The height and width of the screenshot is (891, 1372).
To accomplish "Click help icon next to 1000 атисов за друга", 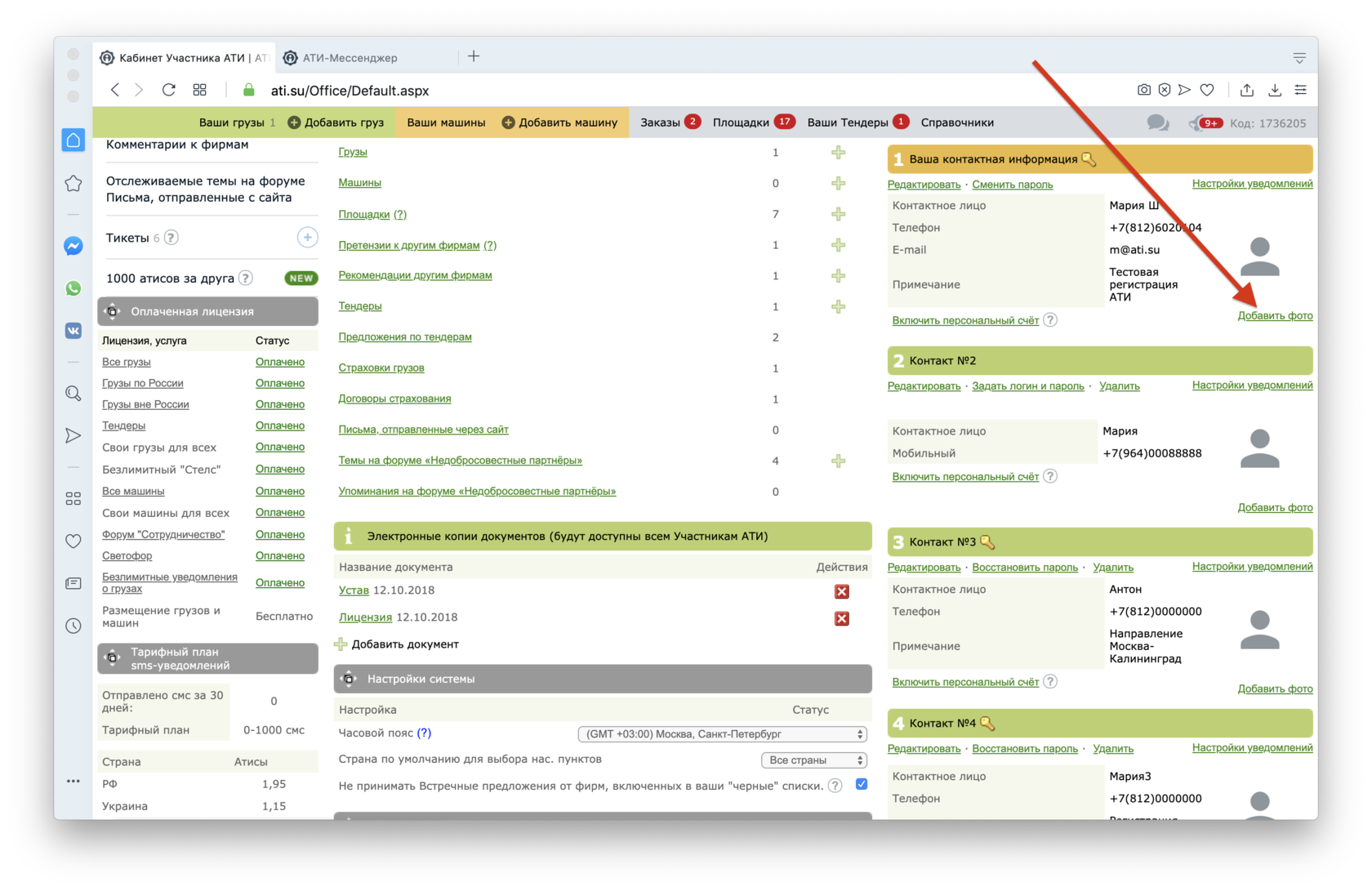I will tap(245, 278).
